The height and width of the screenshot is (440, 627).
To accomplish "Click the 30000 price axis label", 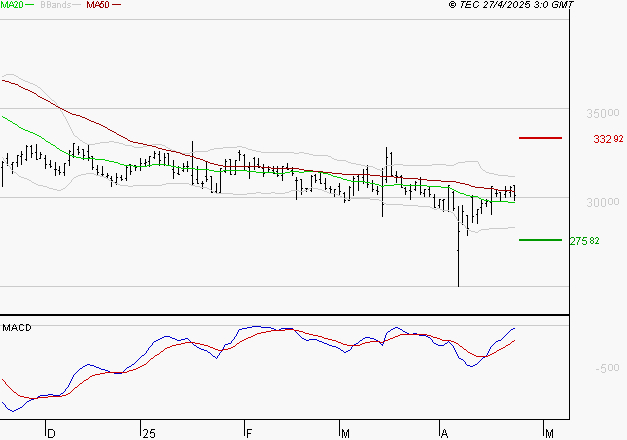I will tap(603, 202).
